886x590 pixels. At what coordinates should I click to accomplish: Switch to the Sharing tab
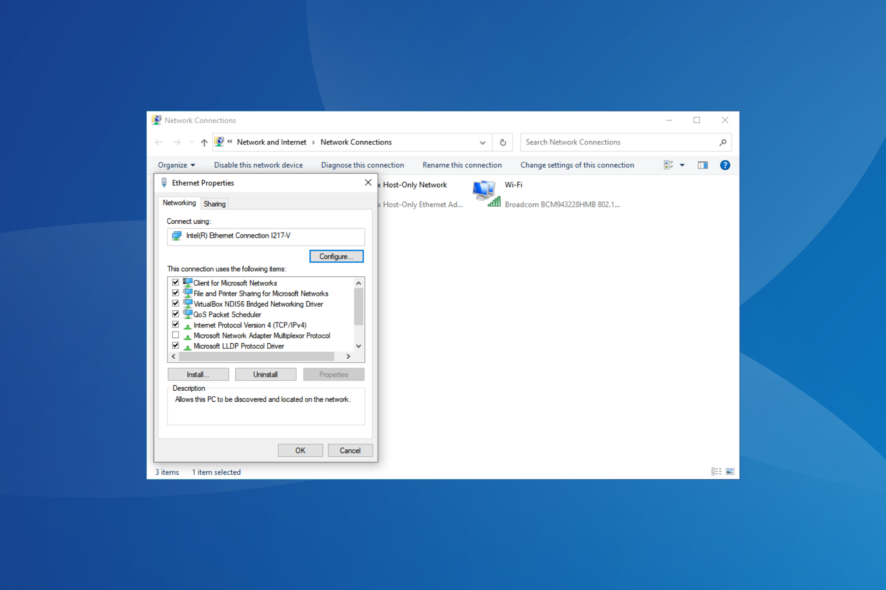pyautogui.click(x=215, y=203)
